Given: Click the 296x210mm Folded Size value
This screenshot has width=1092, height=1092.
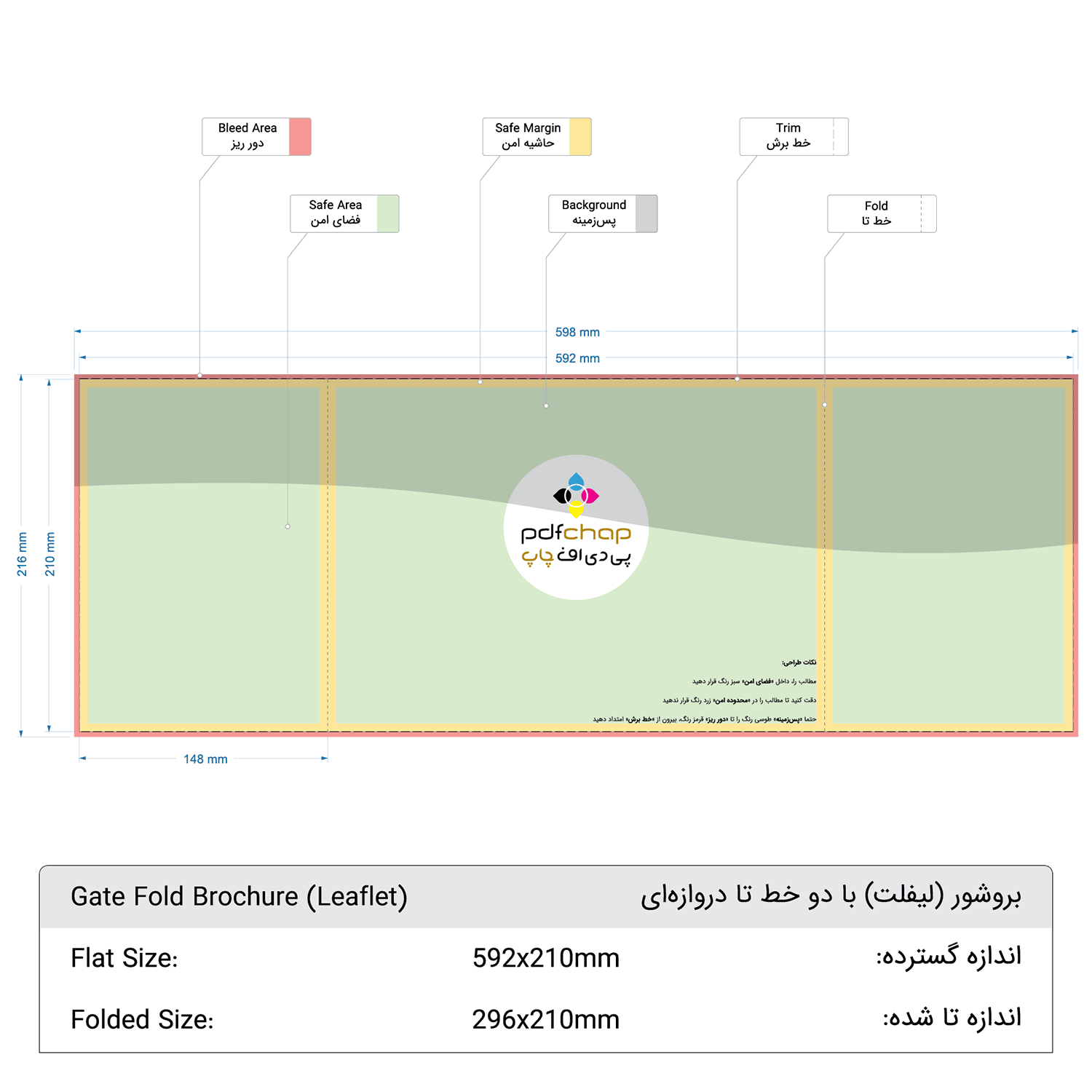Looking at the screenshot, I should (546, 1019).
